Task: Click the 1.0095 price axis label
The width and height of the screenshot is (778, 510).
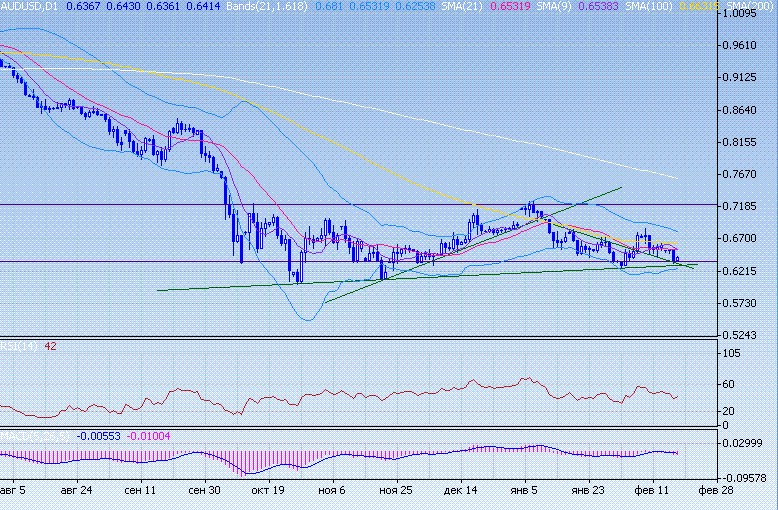Action: tap(743, 15)
